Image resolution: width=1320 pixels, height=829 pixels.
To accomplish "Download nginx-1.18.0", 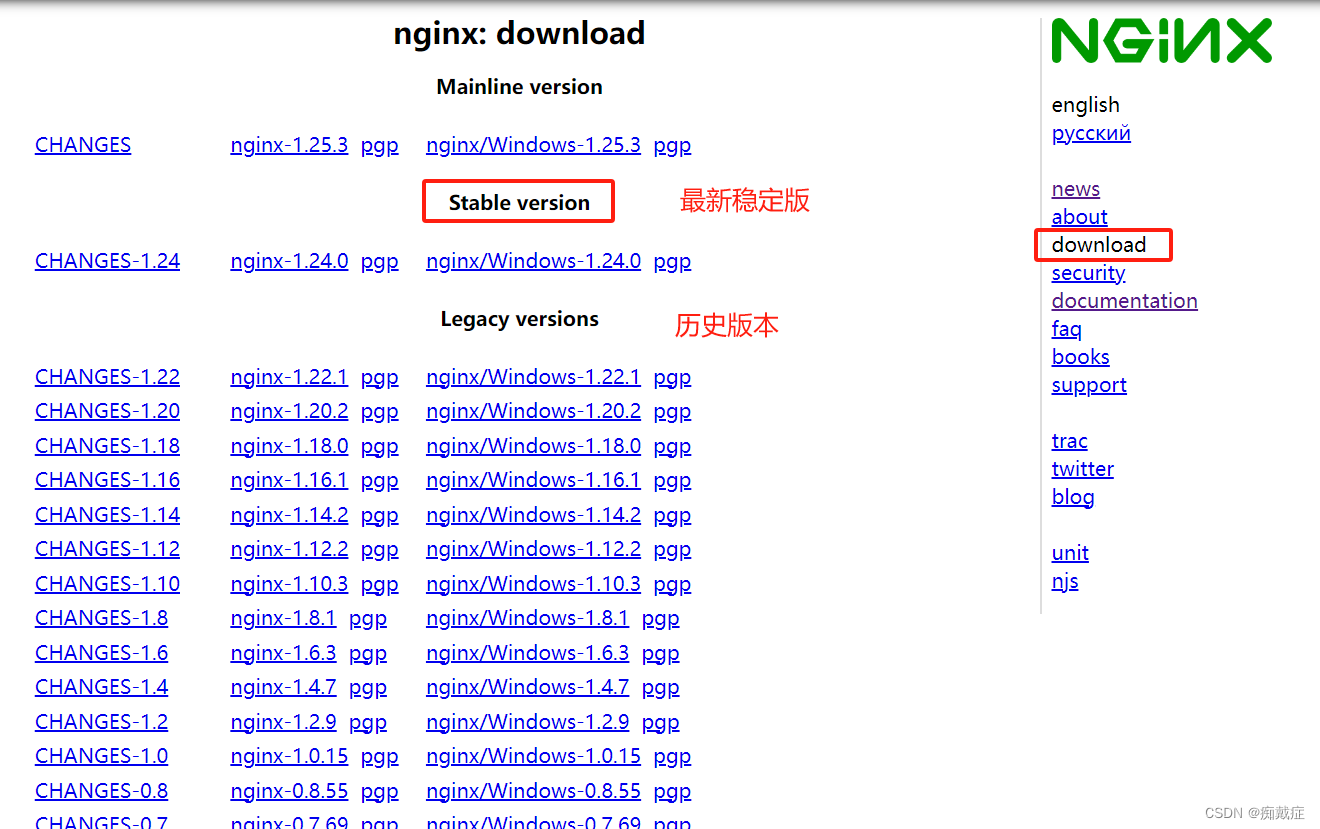I will 289,446.
